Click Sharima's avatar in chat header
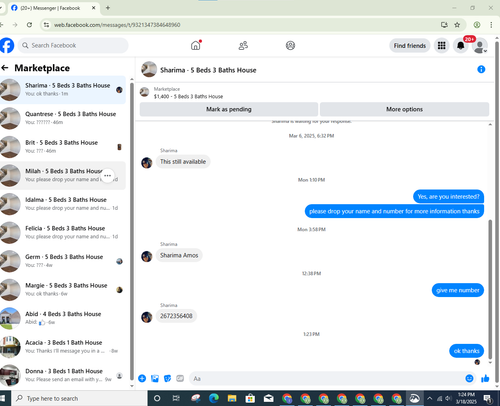The height and width of the screenshot is (406, 500). 149,69
